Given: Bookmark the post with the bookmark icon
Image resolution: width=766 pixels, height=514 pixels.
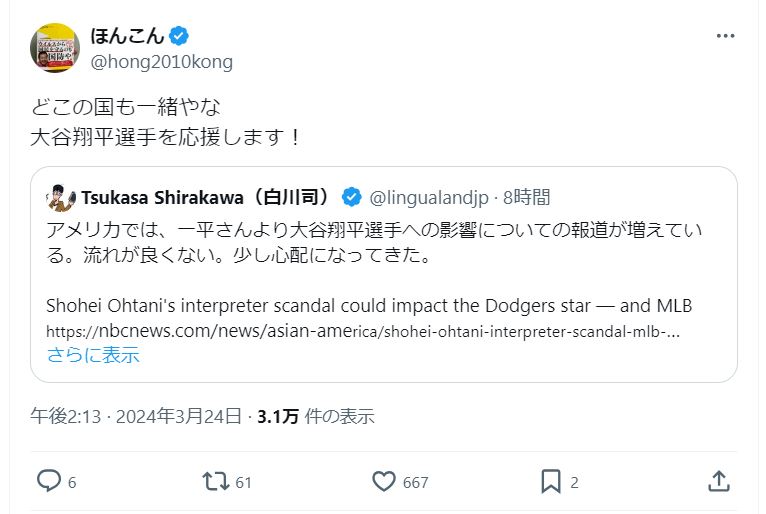Looking at the screenshot, I should (x=551, y=481).
